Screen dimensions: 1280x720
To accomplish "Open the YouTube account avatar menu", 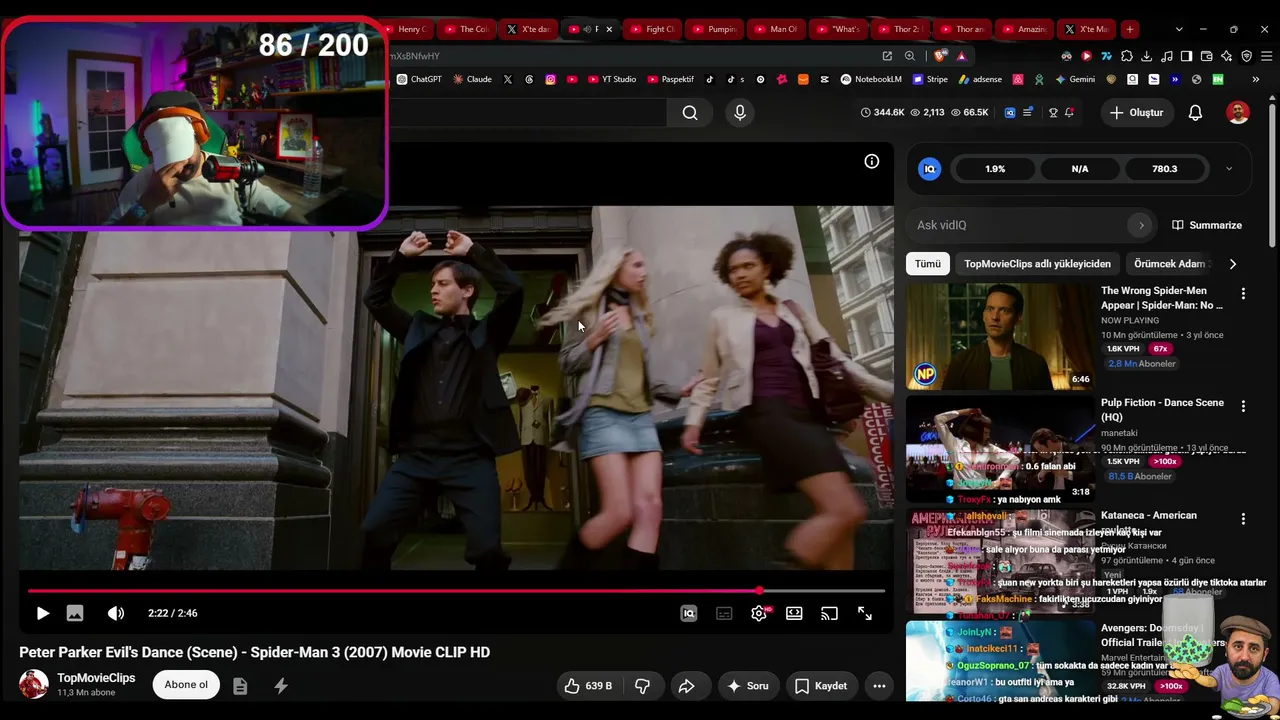I will pyautogui.click(x=1238, y=113).
